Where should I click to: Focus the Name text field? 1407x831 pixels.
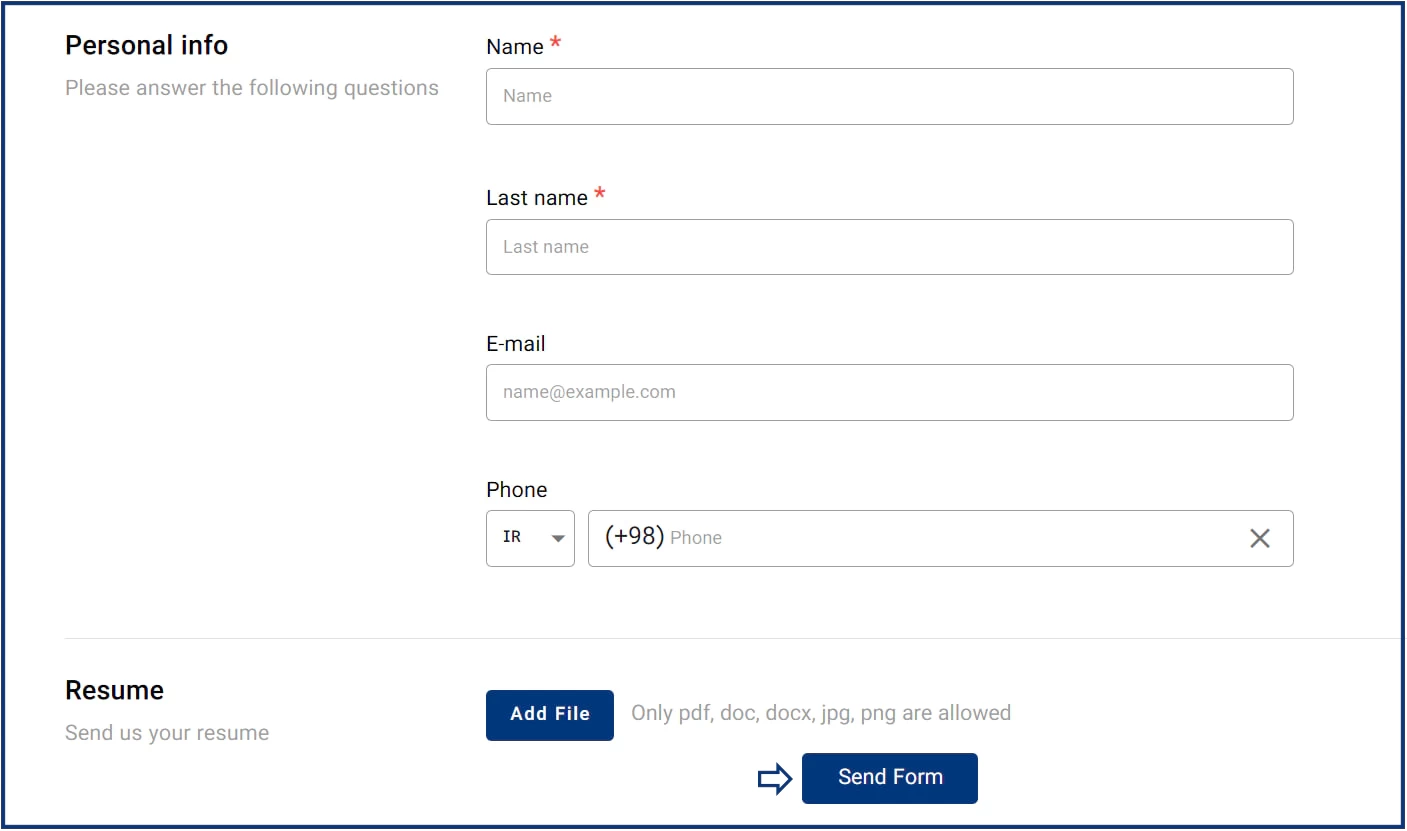point(889,97)
